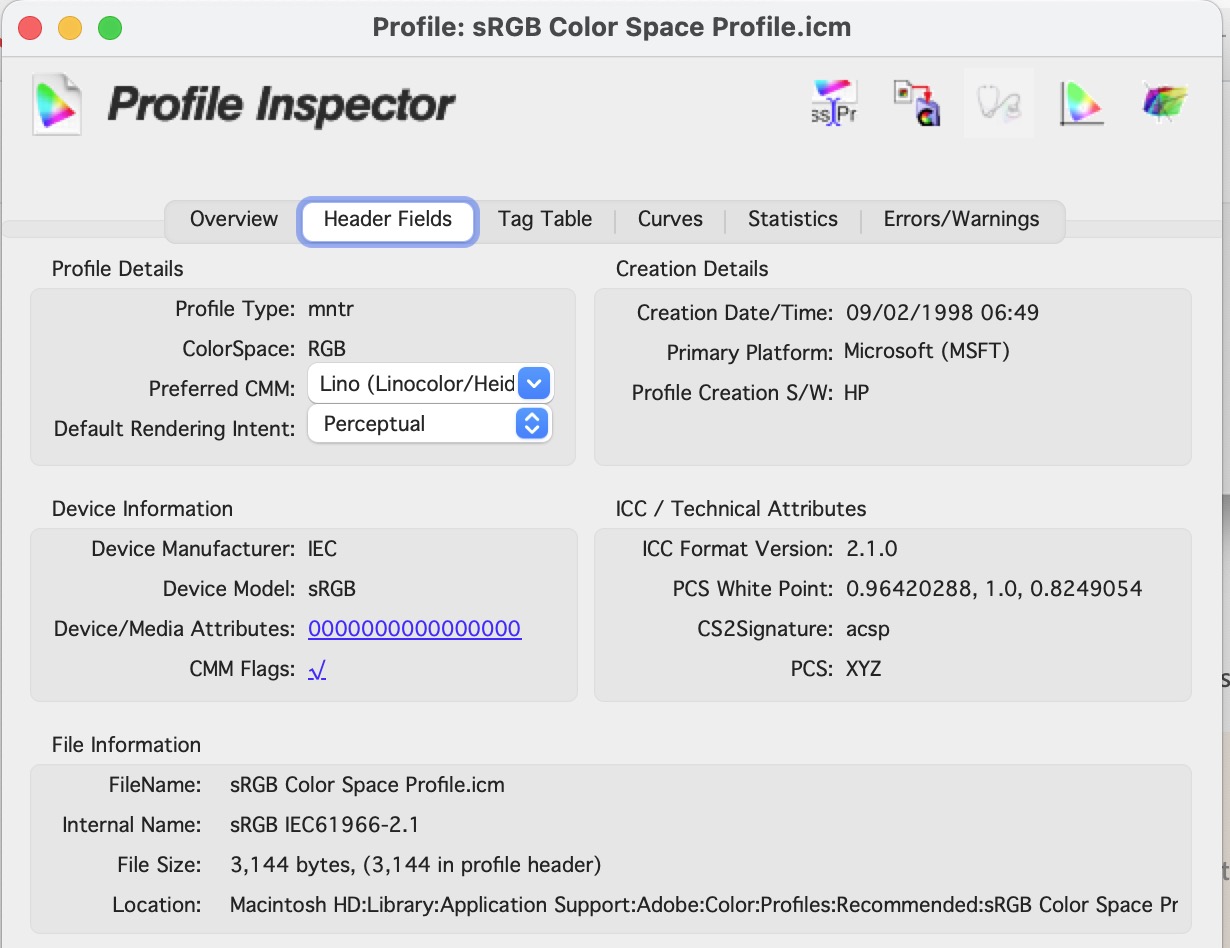Click the Profile Inspector application logo
Image resolution: width=1230 pixels, height=948 pixels.
click(57, 103)
